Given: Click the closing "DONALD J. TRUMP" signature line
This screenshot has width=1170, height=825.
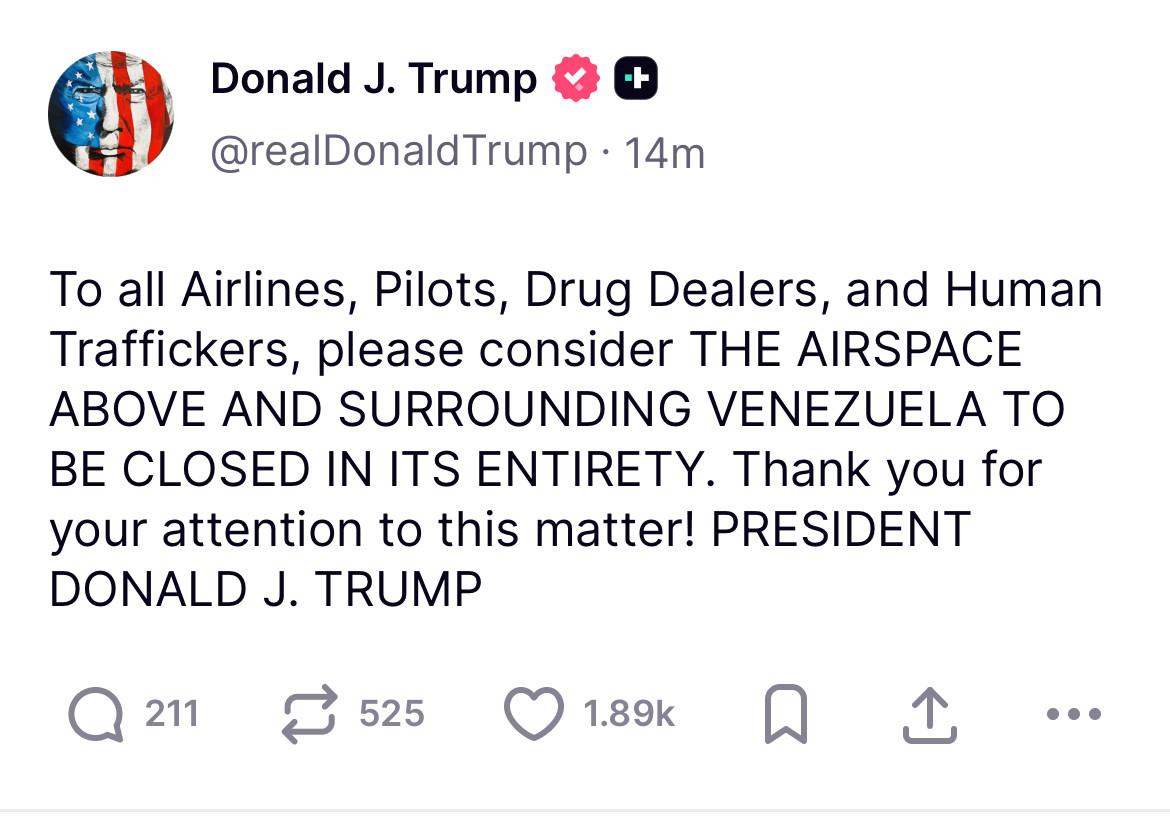Looking at the screenshot, I should coord(265,590).
